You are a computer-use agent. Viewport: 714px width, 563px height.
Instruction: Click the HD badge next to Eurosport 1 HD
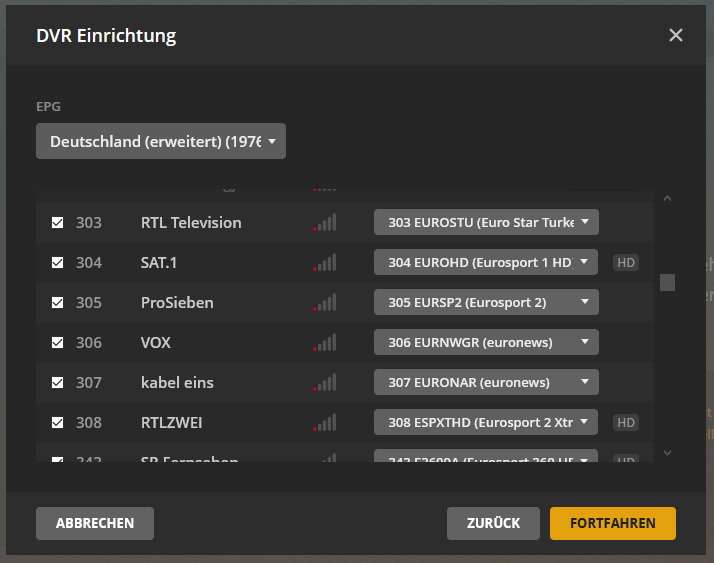tap(626, 262)
